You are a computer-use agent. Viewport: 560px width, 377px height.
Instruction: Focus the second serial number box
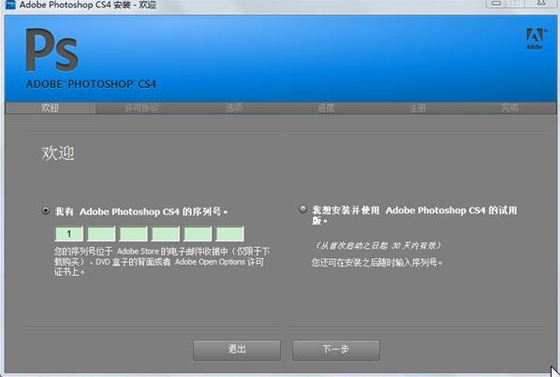pos(101,234)
